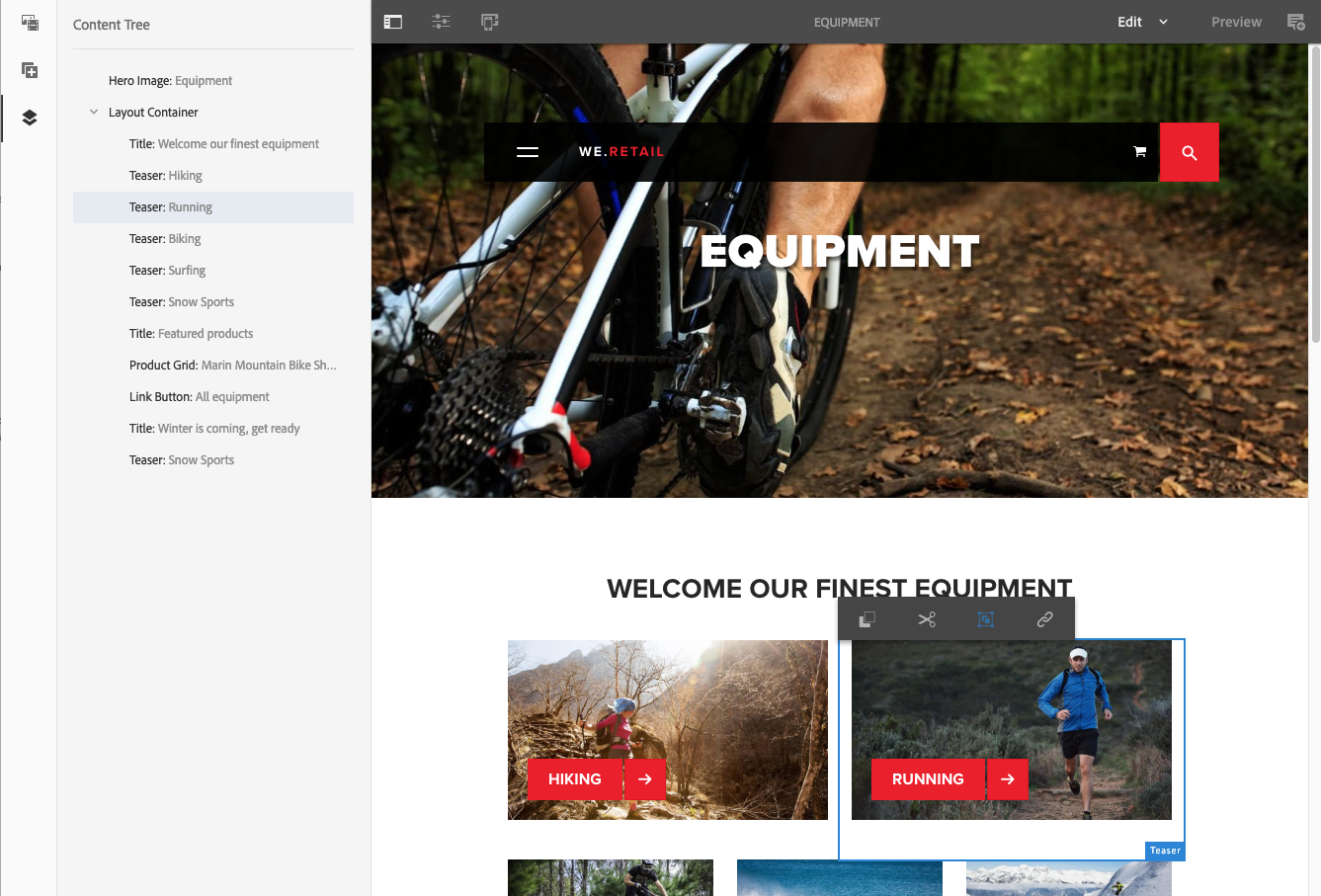
Task: Click the link icon in component toolbar
Action: (1044, 619)
